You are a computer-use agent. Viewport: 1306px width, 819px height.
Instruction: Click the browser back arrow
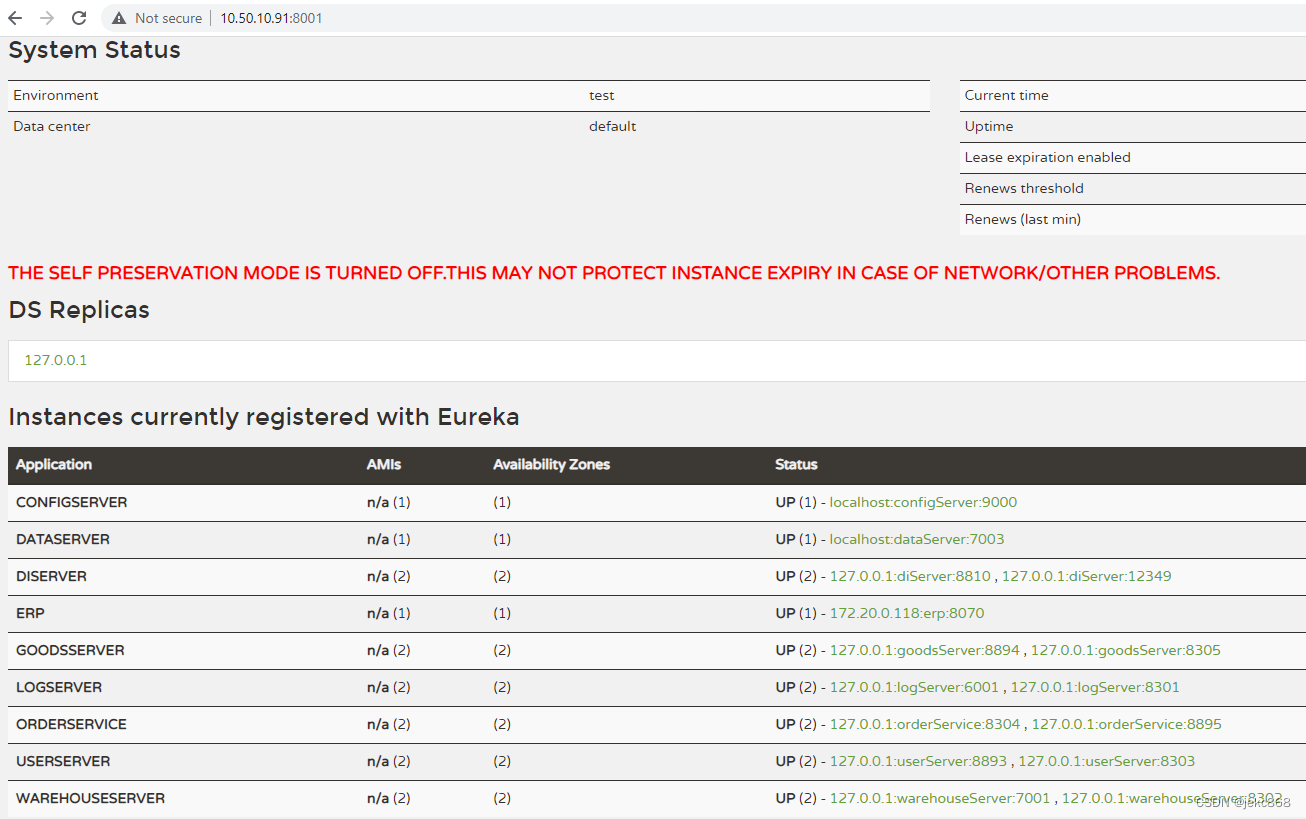click(15, 18)
